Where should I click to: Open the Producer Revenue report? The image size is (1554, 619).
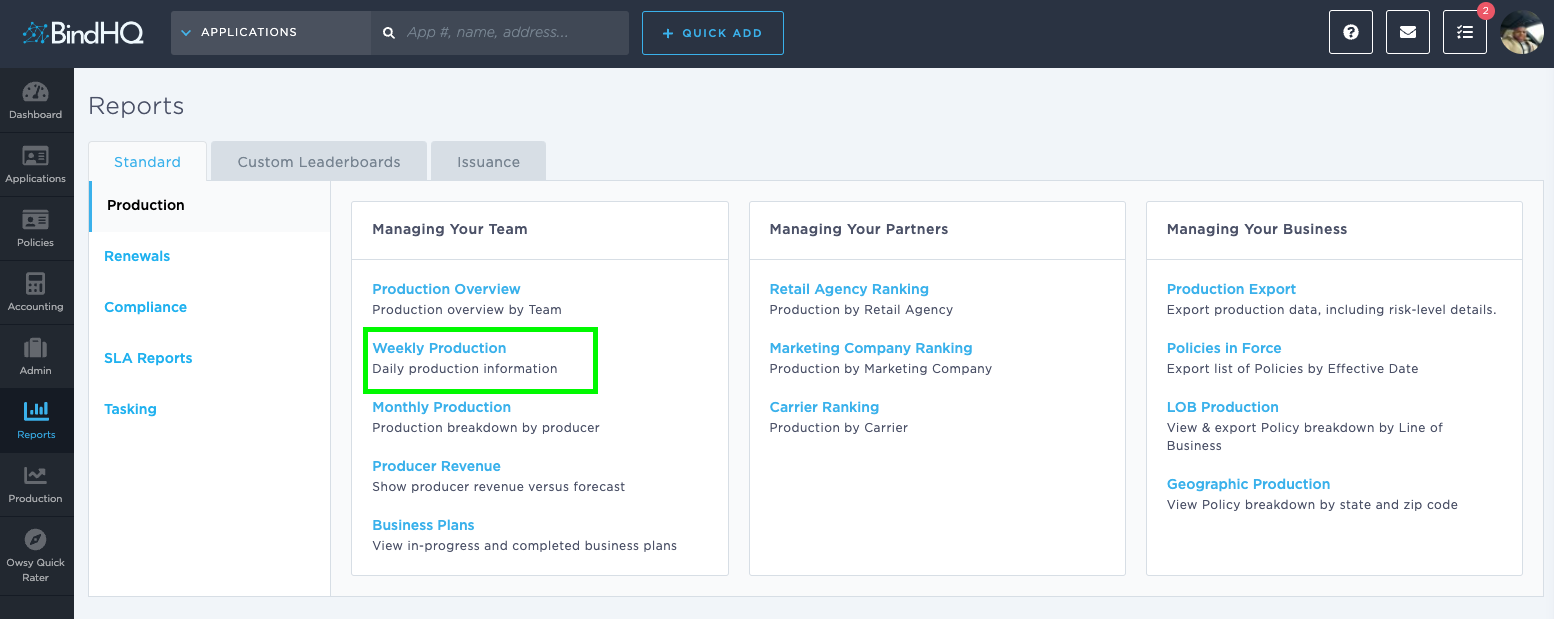coord(436,466)
